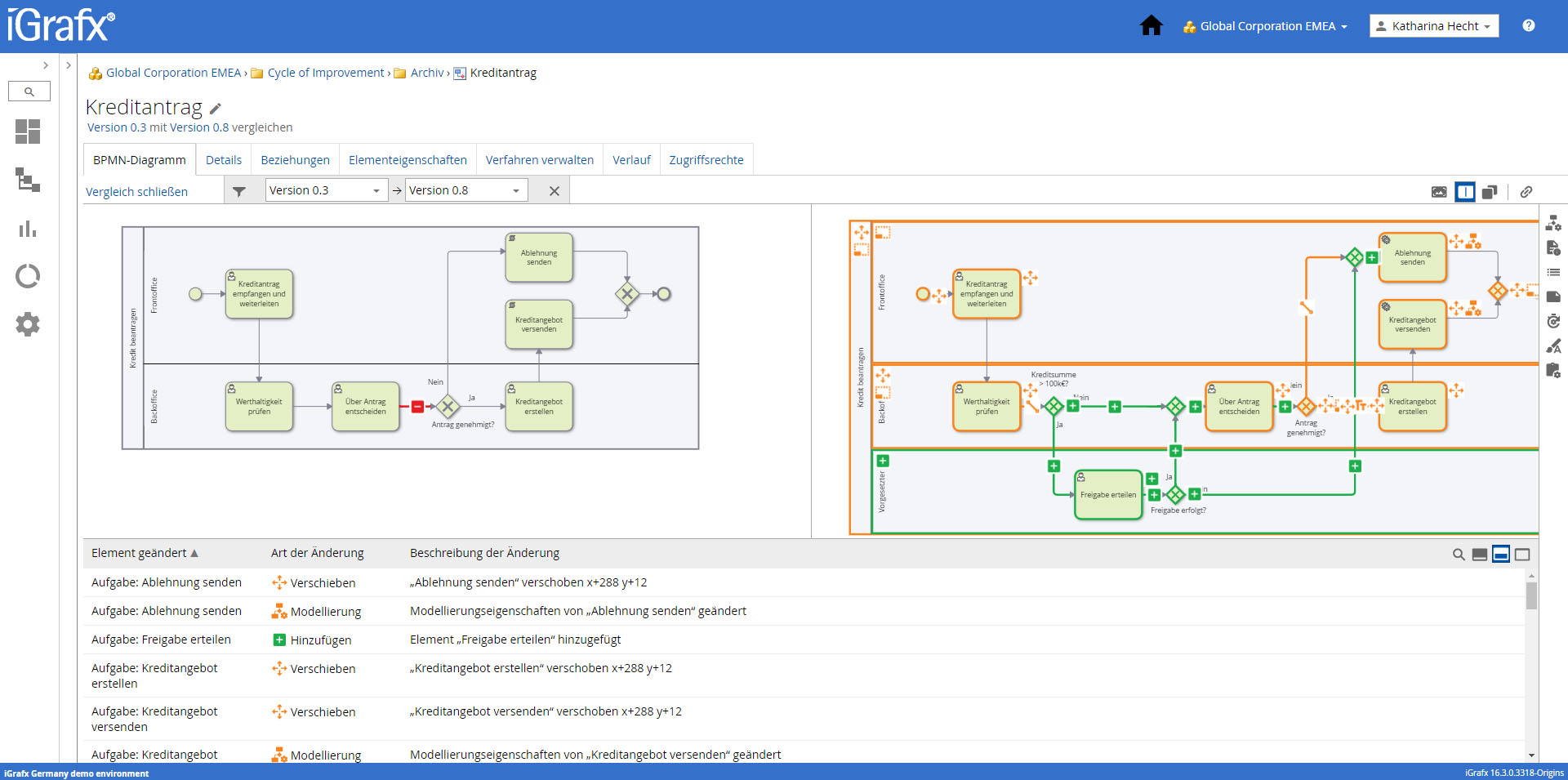The image size is (1568, 780).
Task: Expand the Katharina Hecht user menu
Action: pyautogui.click(x=1434, y=26)
